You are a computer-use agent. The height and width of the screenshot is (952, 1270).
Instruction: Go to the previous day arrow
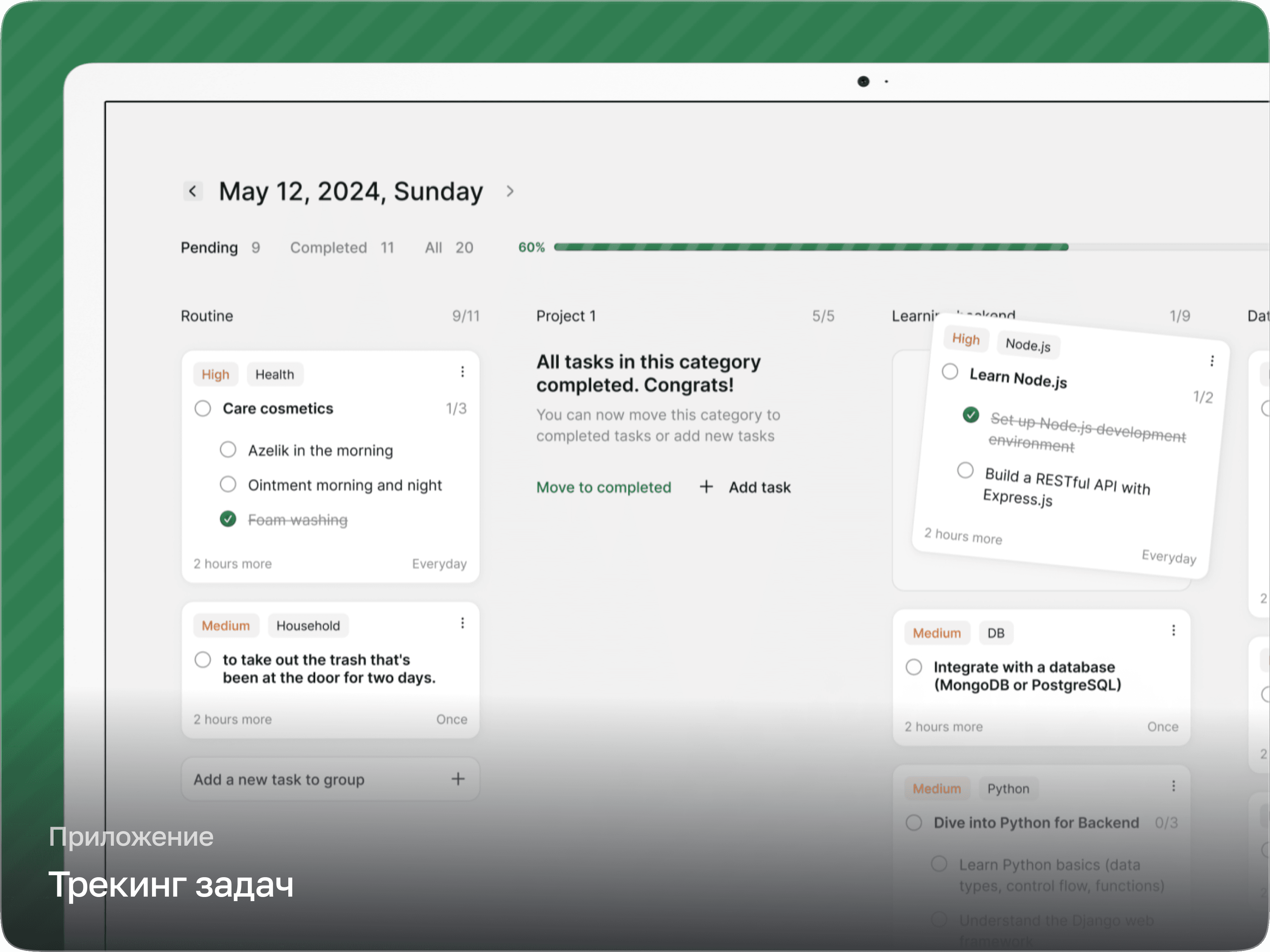tap(193, 191)
